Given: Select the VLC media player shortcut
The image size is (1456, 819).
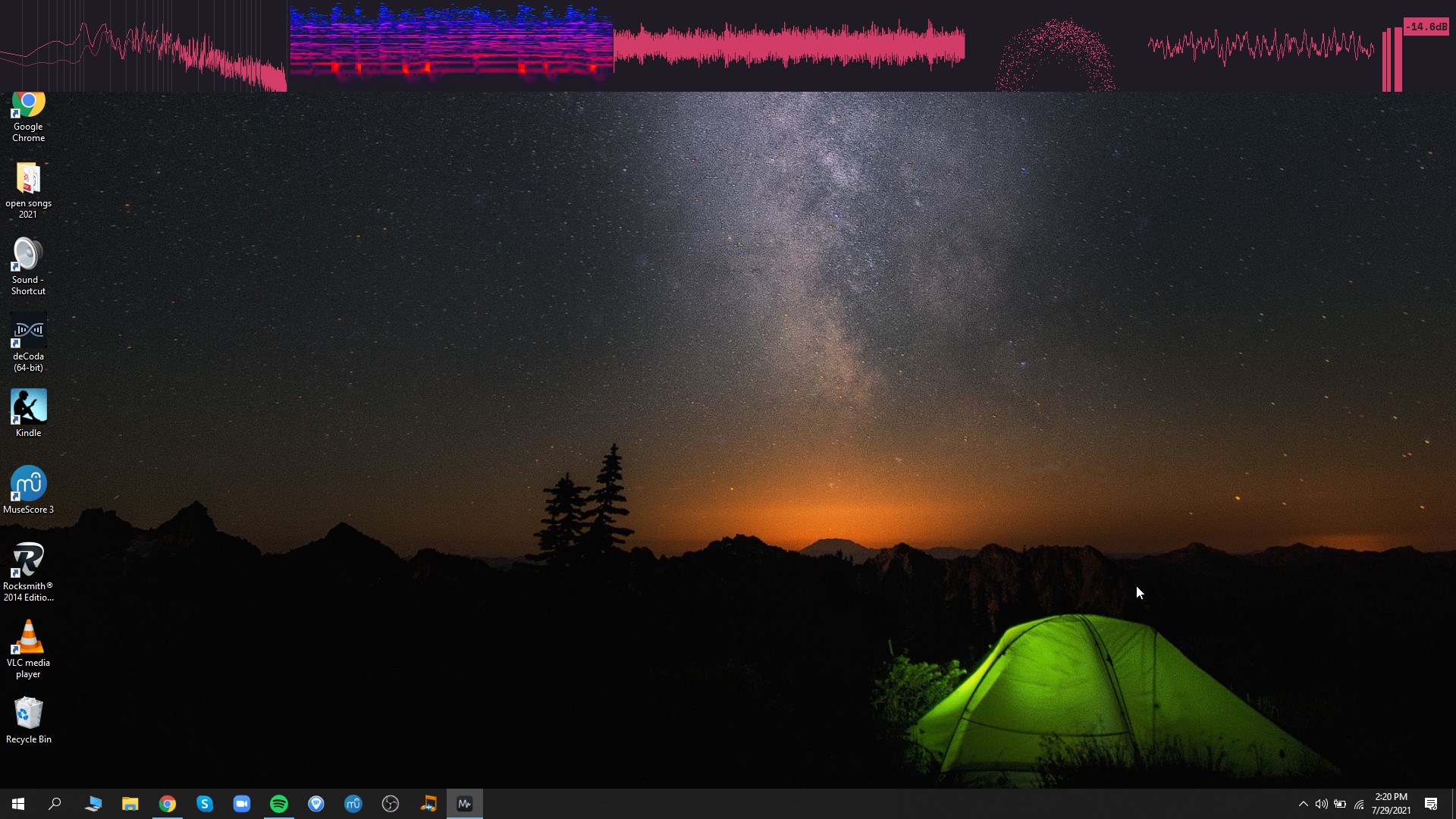Looking at the screenshot, I should click(x=28, y=648).
